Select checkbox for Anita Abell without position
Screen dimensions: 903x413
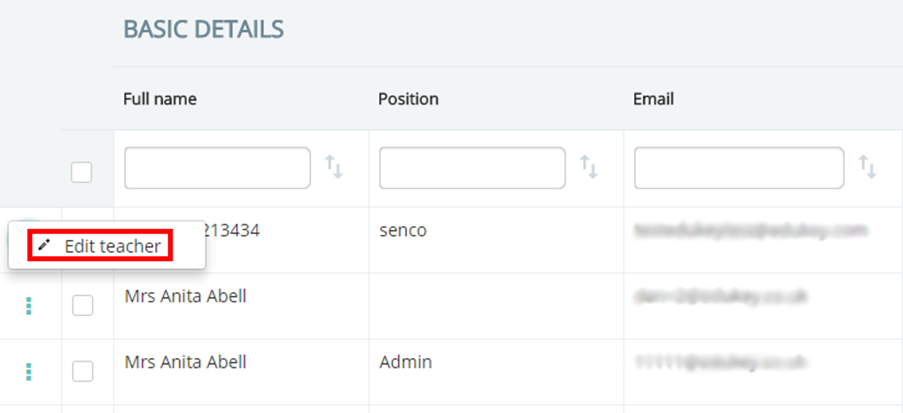(82, 306)
